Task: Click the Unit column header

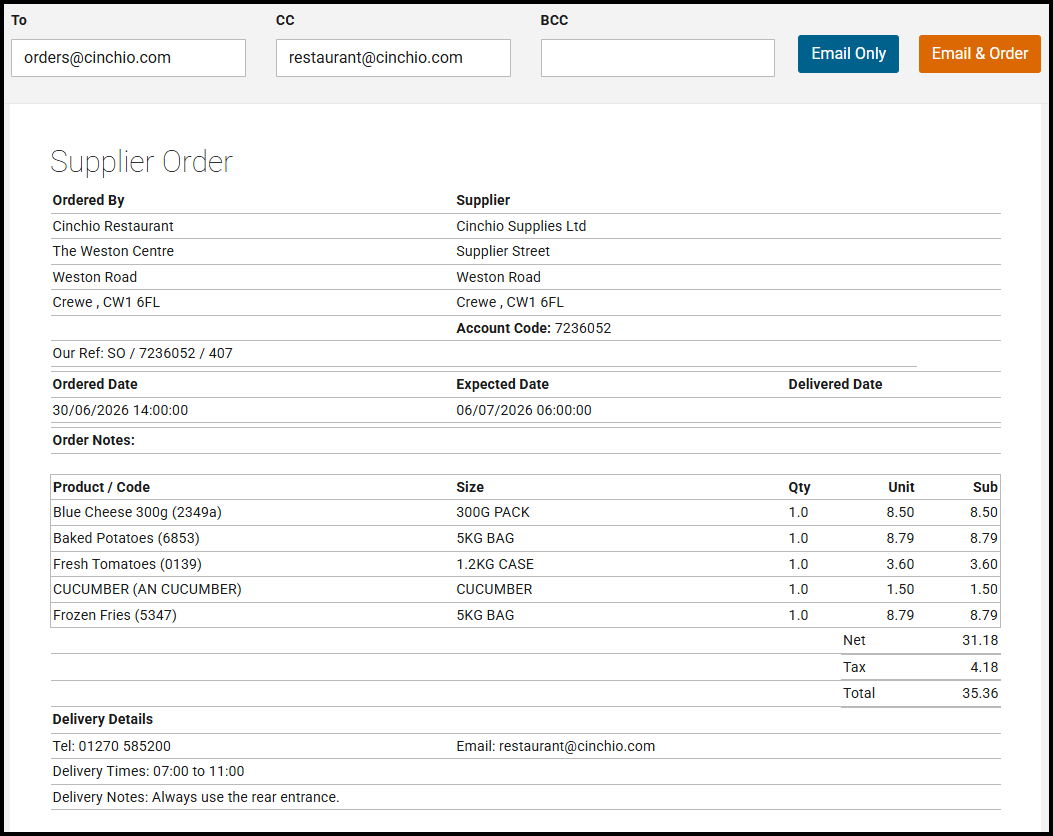Action: click(901, 487)
